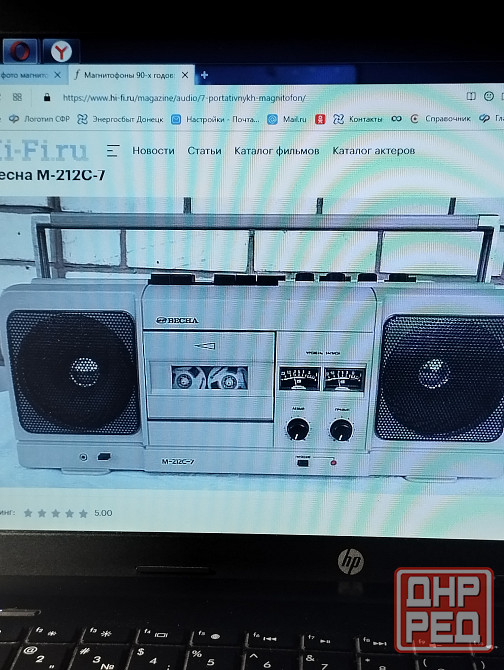This screenshot has width=504, height=670.
Task: Go to 'Каталог фильмов' in site menu
Action: pyautogui.click(x=277, y=151)
